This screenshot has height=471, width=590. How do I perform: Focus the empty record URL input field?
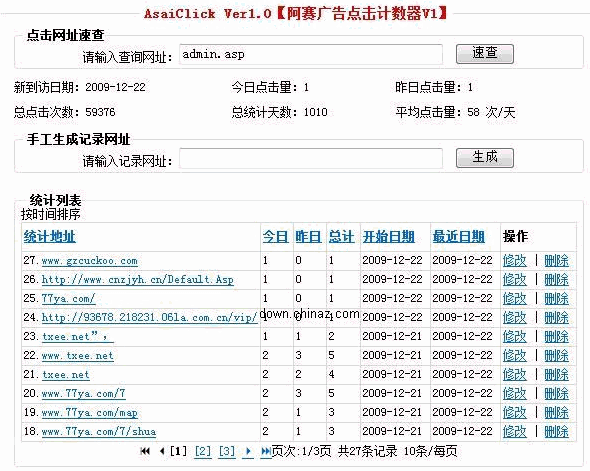point(311,158)
